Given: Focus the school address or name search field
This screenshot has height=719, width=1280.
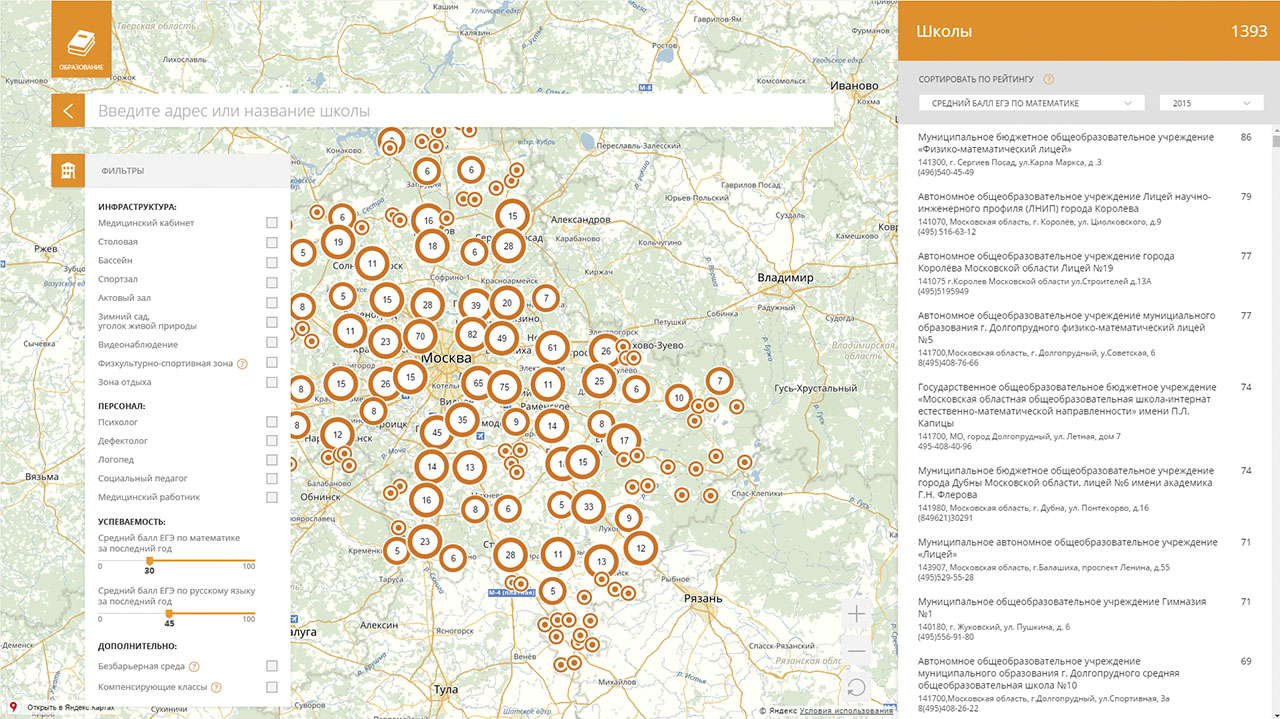Looking at the screenshot, I should coord(459,111).
